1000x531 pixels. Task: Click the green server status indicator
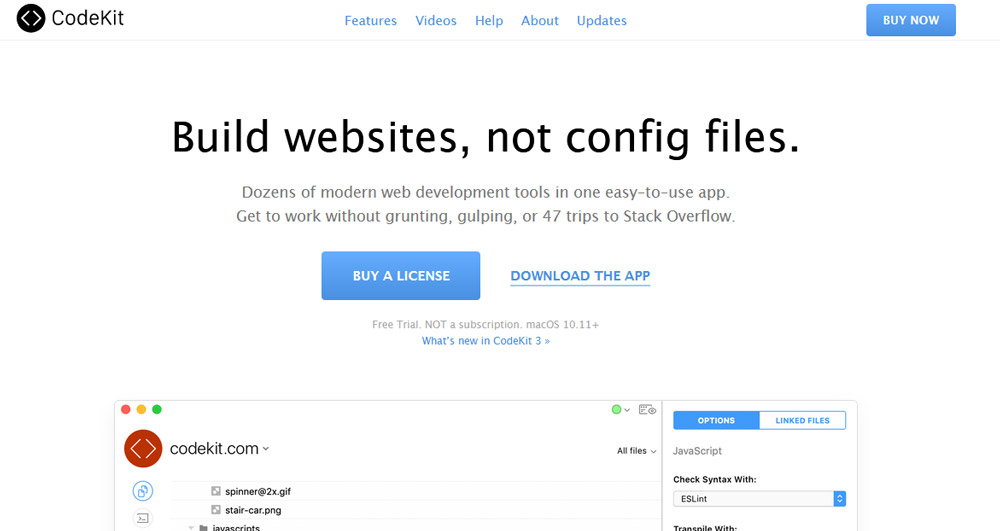coord(616,410)
